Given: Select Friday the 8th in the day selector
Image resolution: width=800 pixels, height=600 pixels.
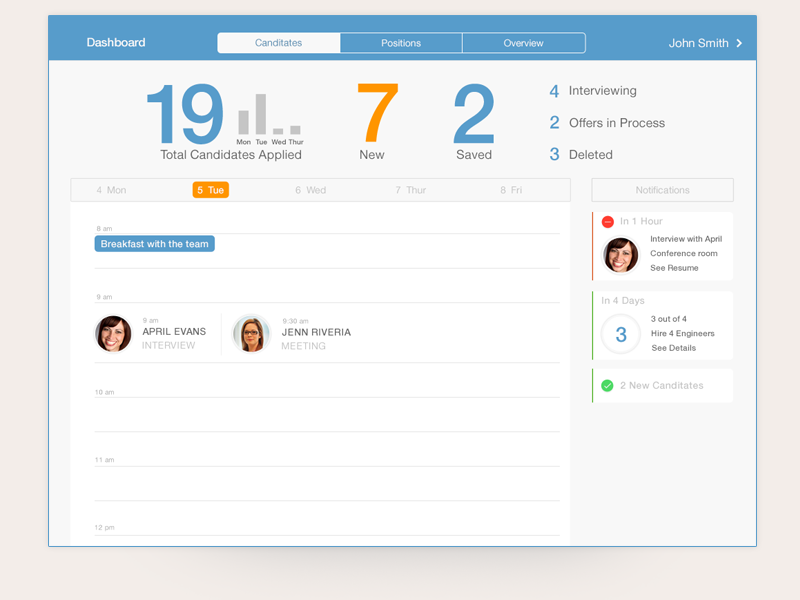Looking at the screenshot, I should pyautogui.click(x=510, y=189).
